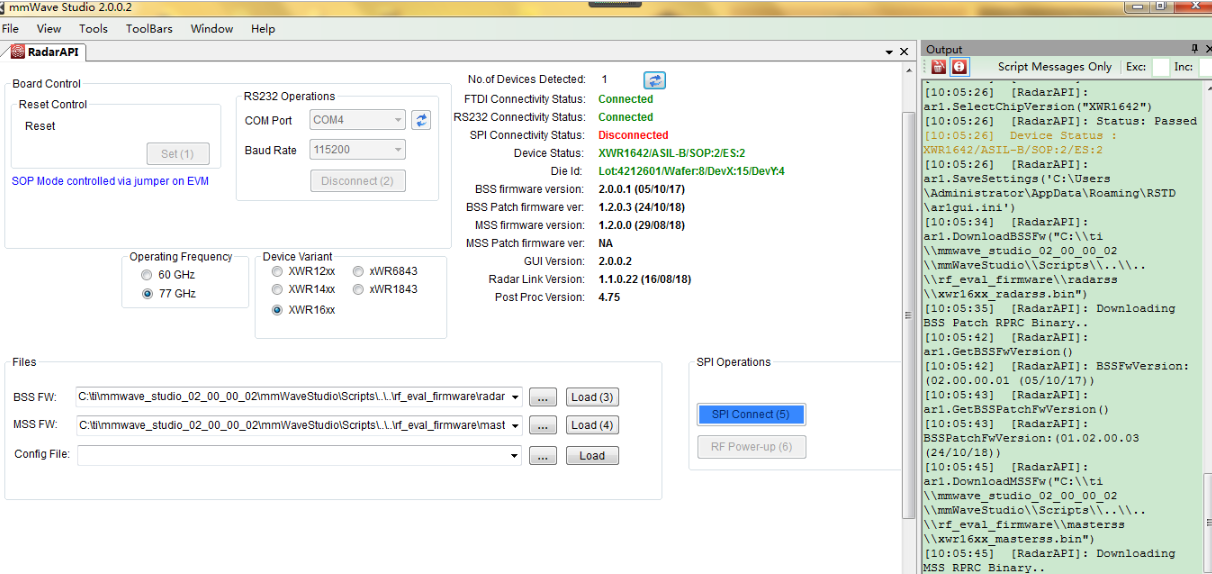
Task: Click the BSS Patch firmware 1.2.0.3 value
Action: pos(641,207)
